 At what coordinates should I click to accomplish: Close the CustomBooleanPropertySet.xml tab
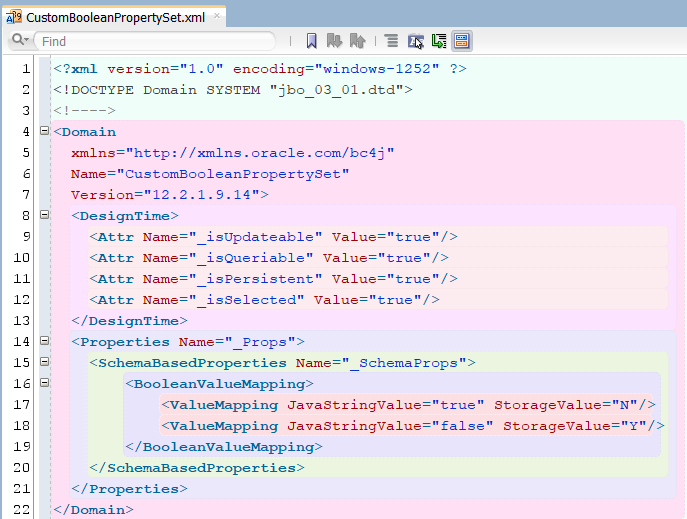point(217,16)
